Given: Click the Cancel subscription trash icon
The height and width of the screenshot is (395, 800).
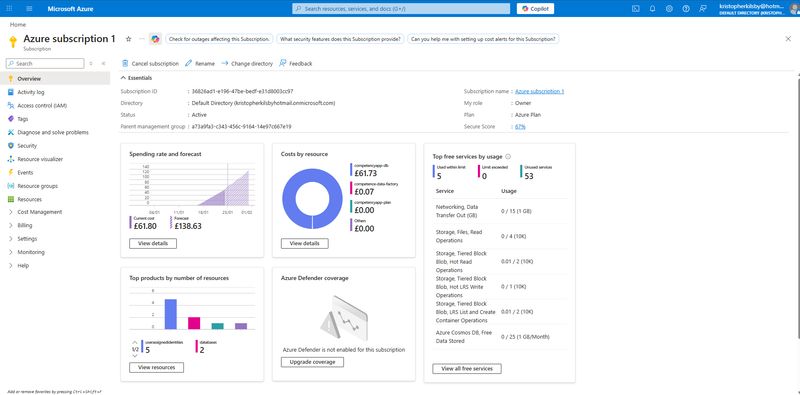Looking at the screenshot, I should click(125, 63).
